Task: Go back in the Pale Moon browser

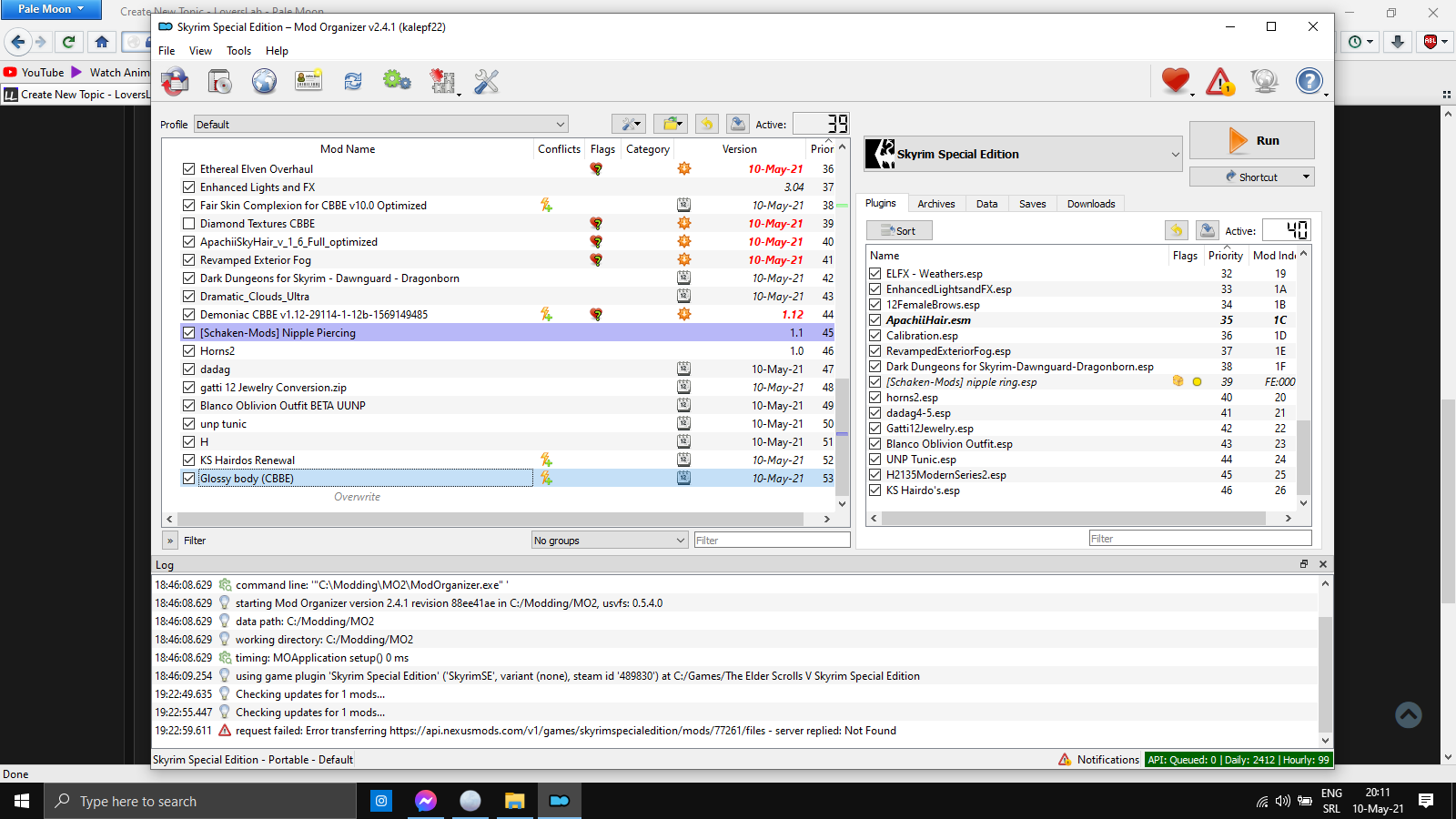Action: click(x=17, y=42)
